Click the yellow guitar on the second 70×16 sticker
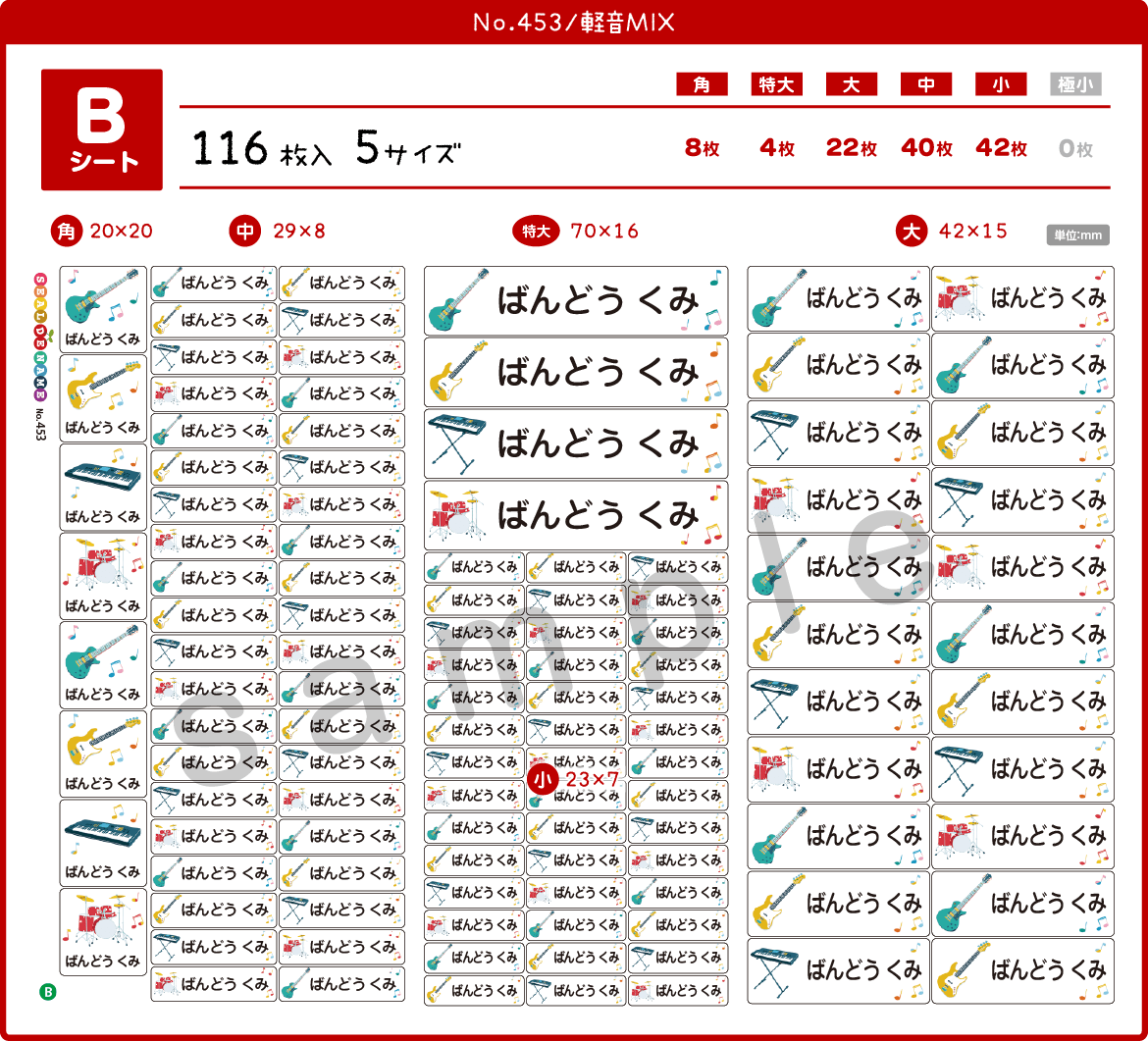 pyautogui.click(x=458, y=371)
